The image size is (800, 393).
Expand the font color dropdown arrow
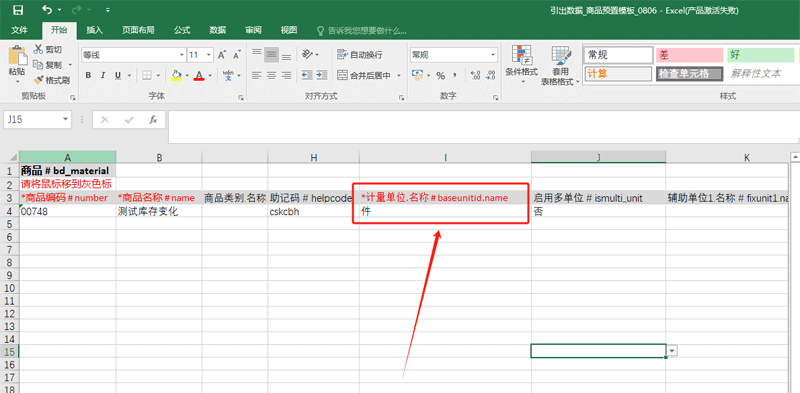point(210,76)
